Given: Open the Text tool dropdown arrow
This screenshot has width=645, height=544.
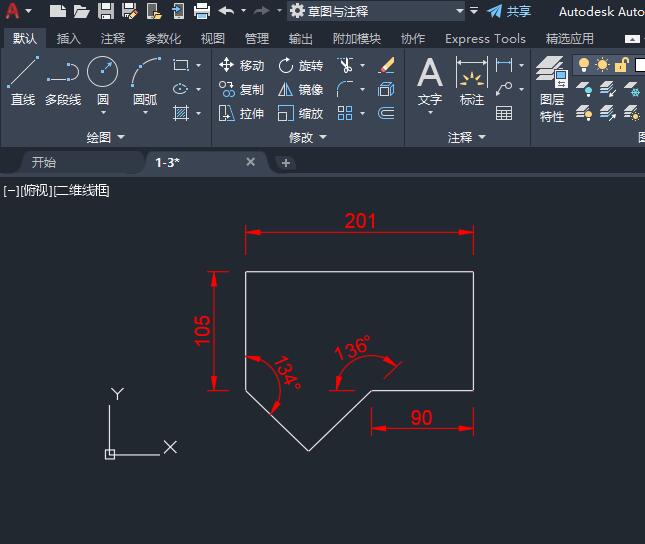Looking at the screenshot, I should tap(430, 112).
